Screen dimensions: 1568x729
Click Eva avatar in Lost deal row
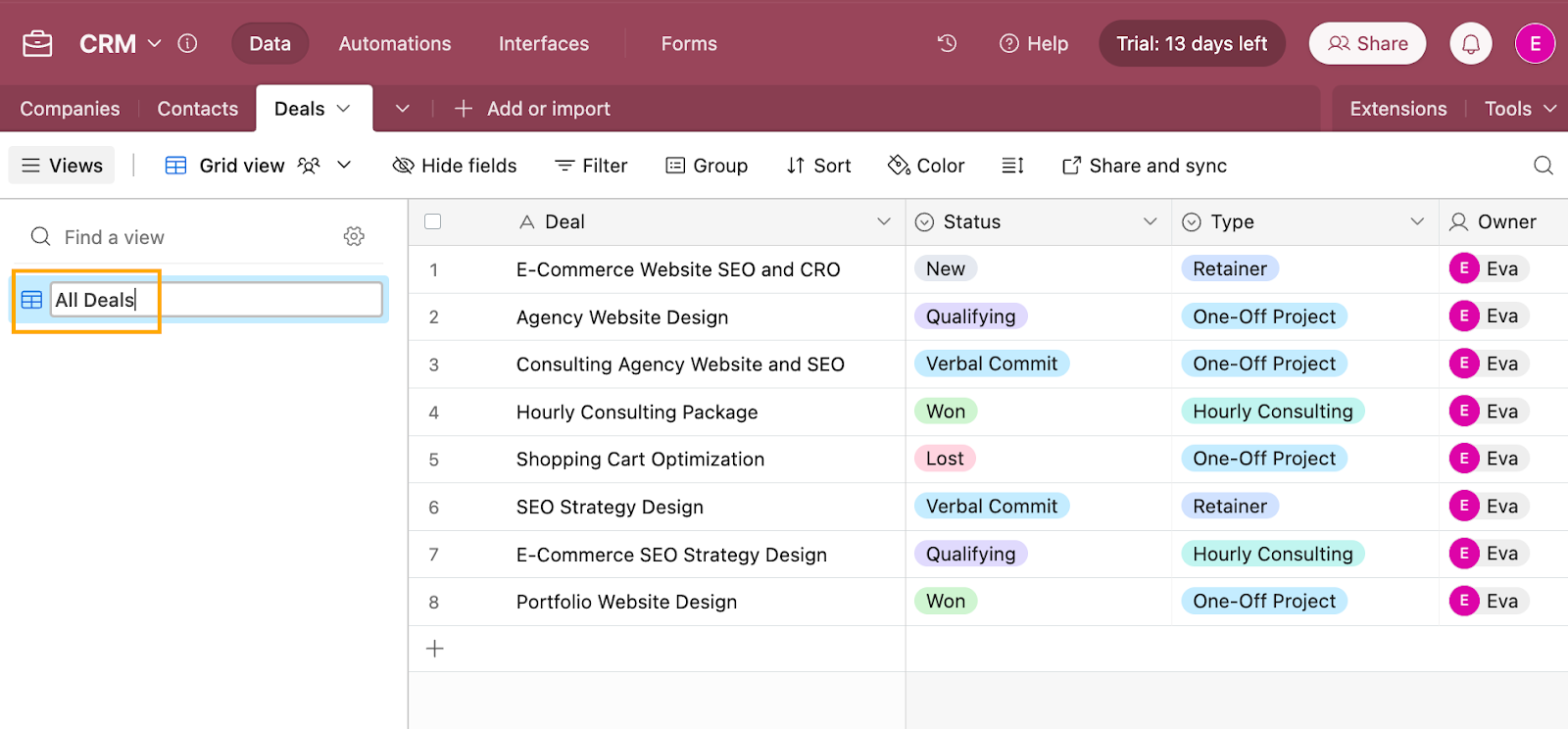(1464, 459)
